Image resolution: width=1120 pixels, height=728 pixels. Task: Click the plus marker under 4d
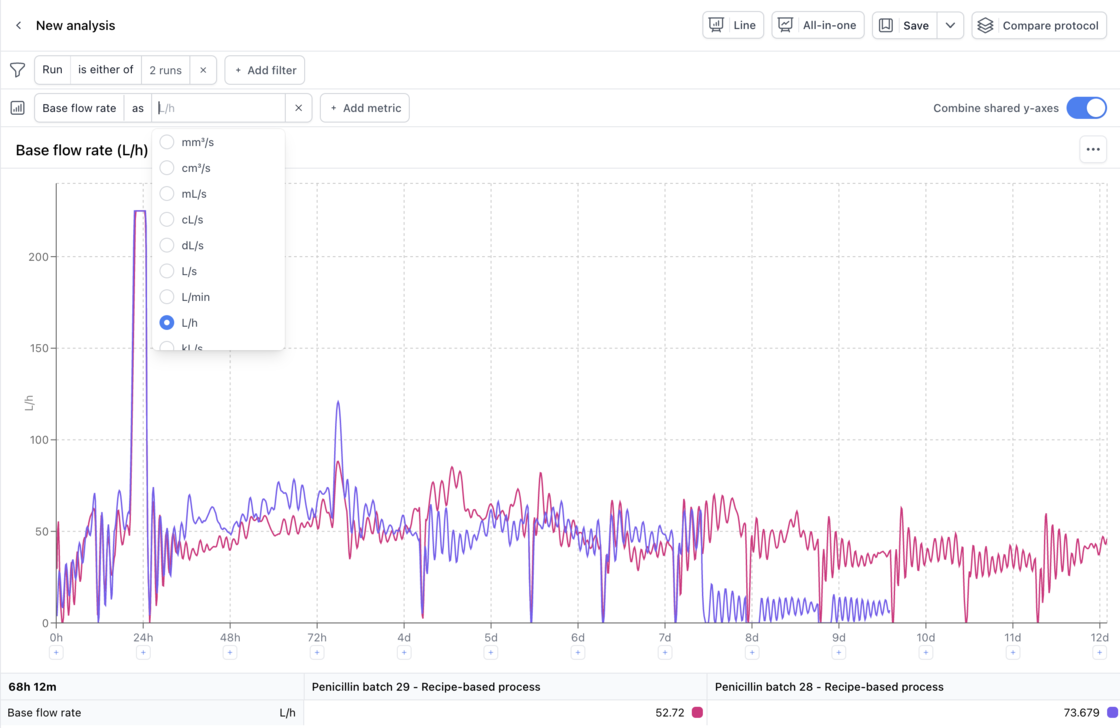(x=404, y=653)
